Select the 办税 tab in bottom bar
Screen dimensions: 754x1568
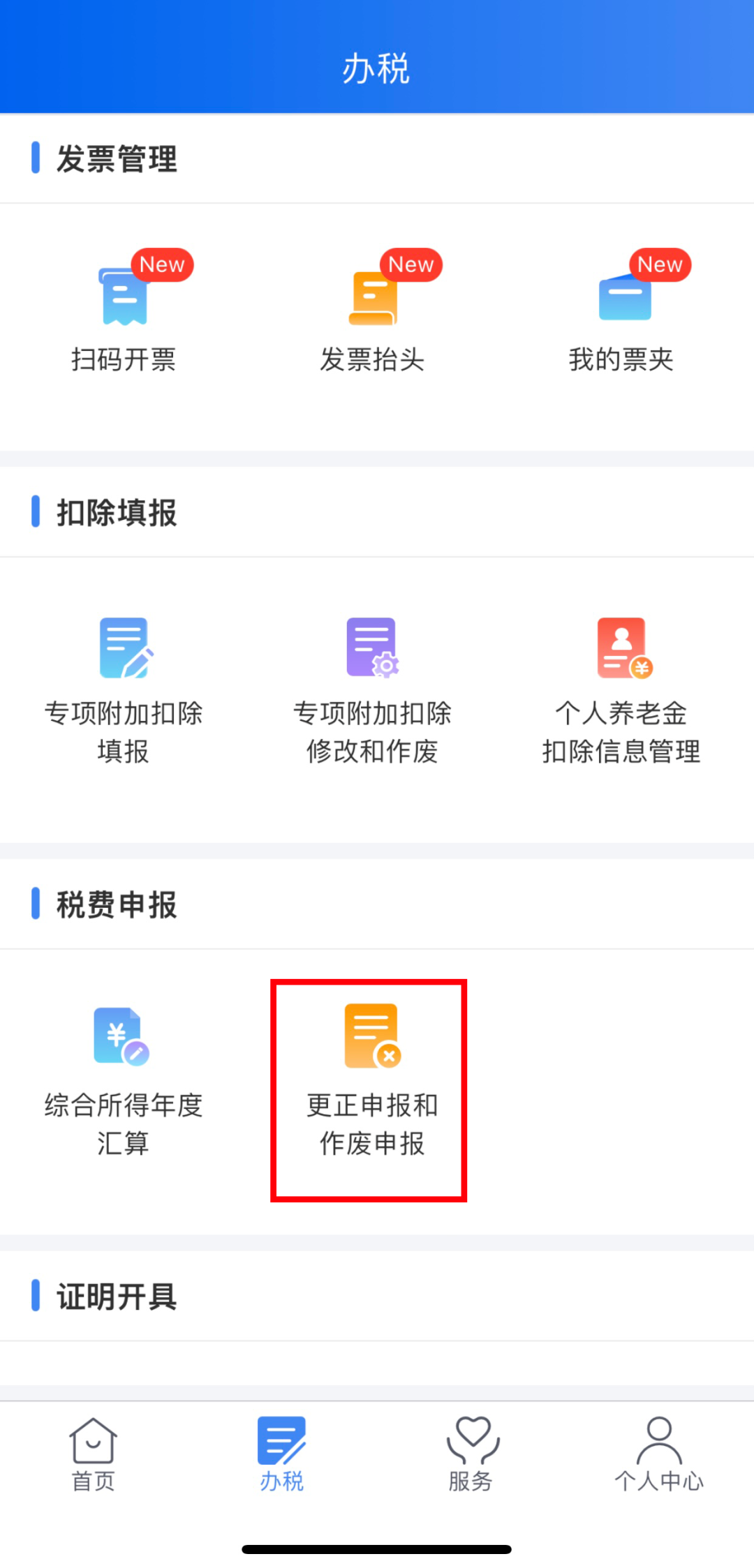coord(281,1454)
